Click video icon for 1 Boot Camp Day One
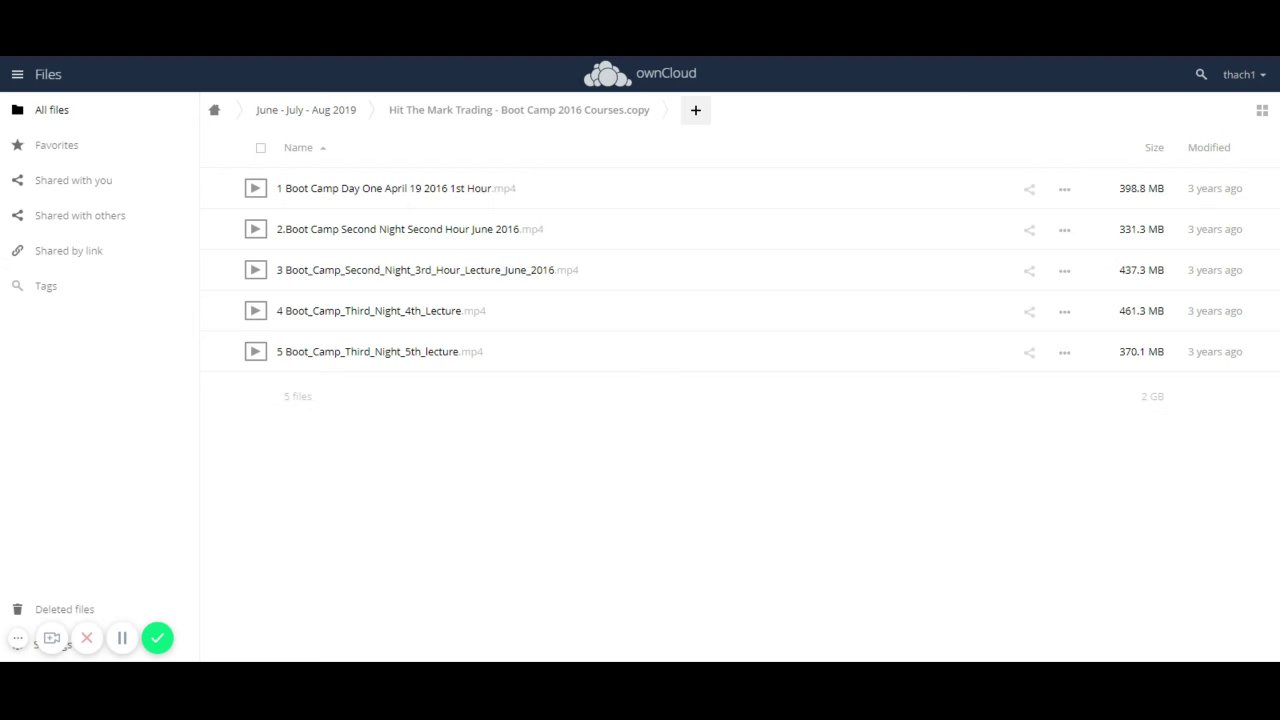 tap(256, 188)
